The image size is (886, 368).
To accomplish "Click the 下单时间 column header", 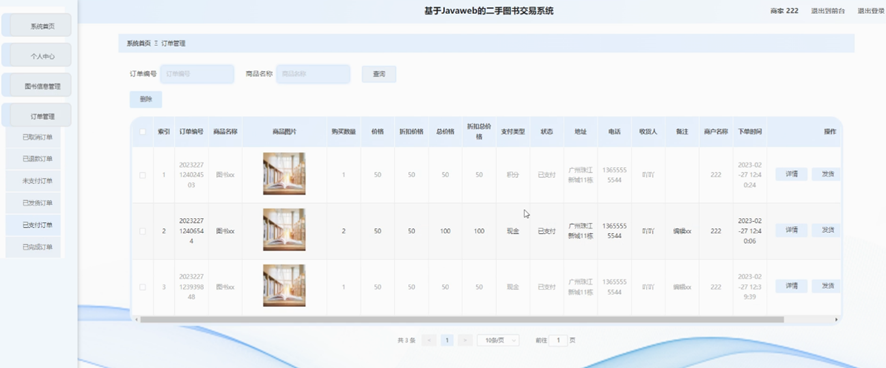I will [x=750, y=132].
